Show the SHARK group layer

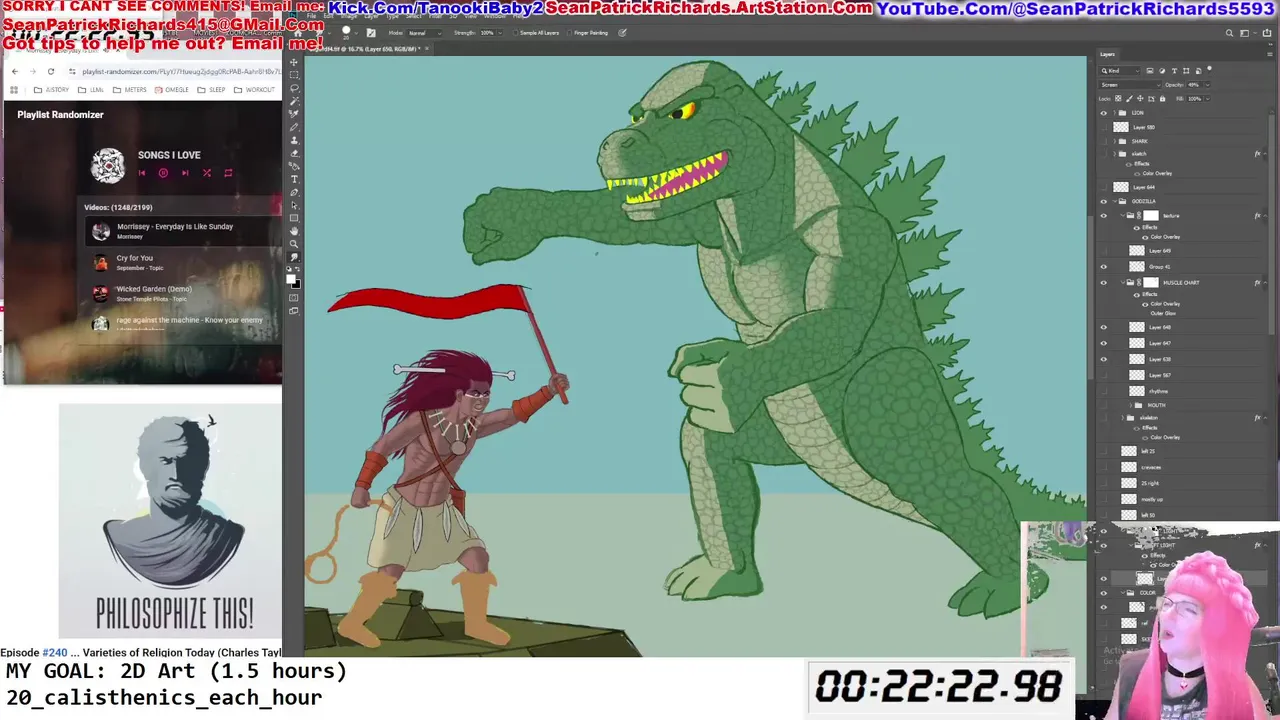click(x=1104, y=141)
